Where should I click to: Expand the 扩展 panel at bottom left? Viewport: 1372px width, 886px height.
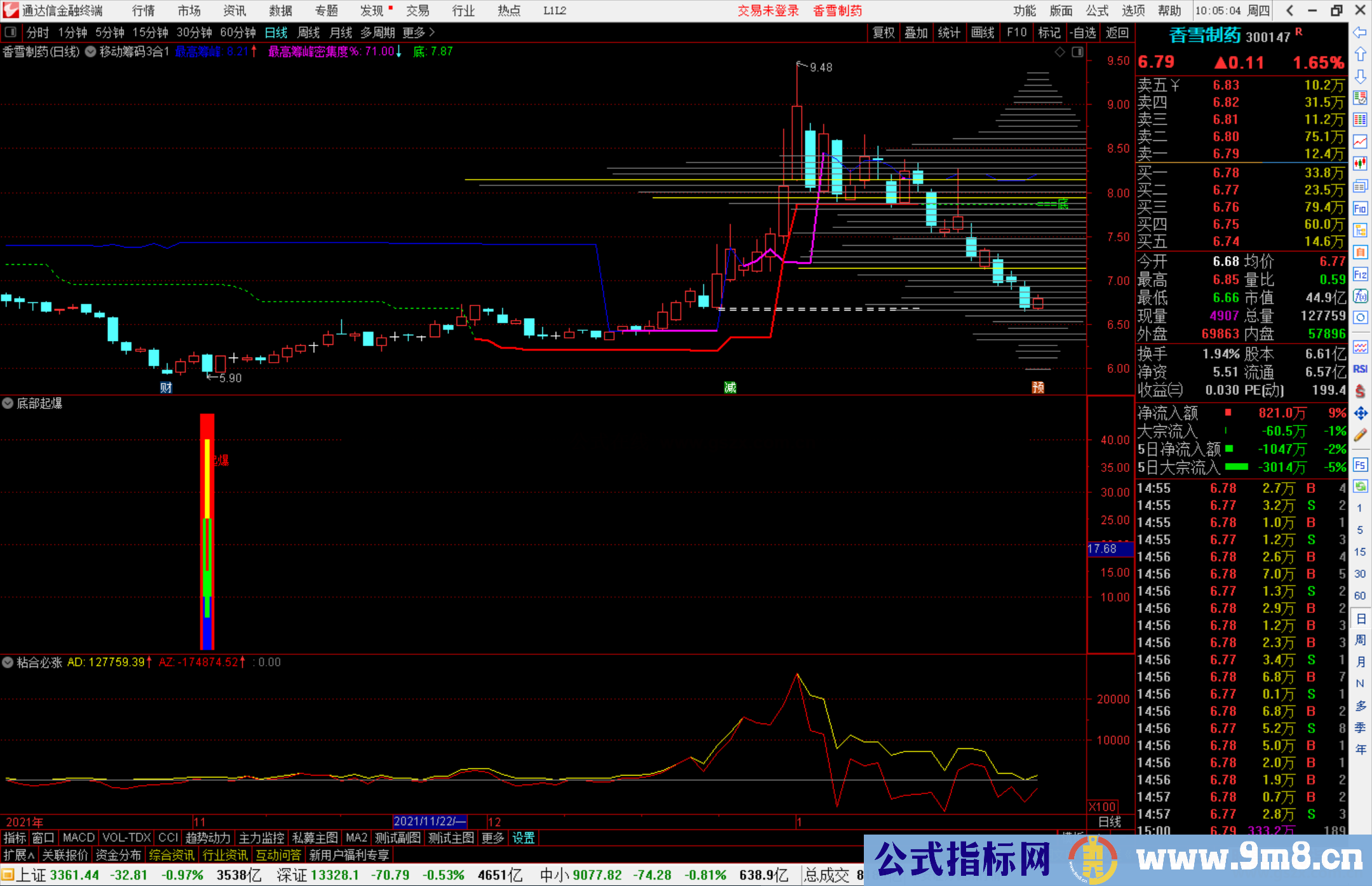18,855
